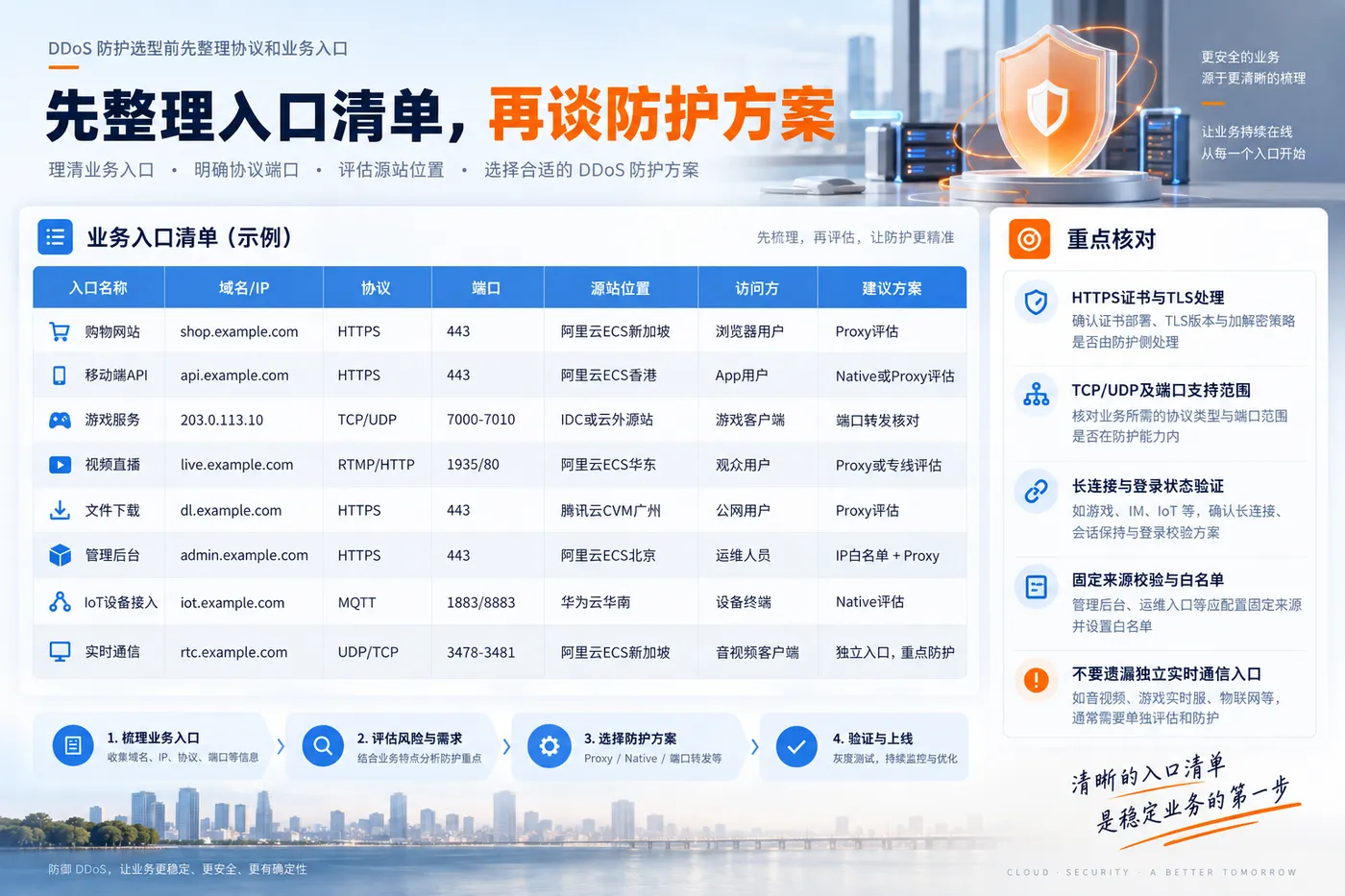The height and width of the screenshot is (896, 1345).
Task: Click the phone icon beside 移动端API
Action: [x=60, y=375]
